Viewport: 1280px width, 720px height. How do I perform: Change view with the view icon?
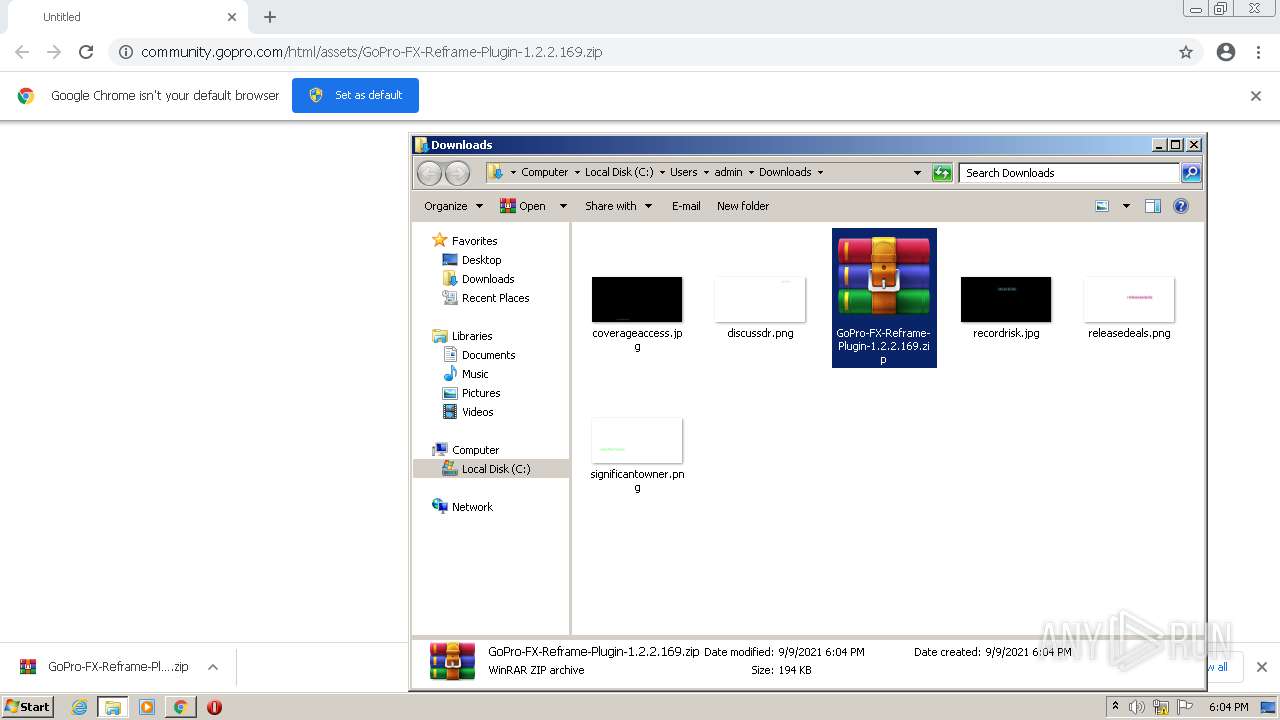1102,206
